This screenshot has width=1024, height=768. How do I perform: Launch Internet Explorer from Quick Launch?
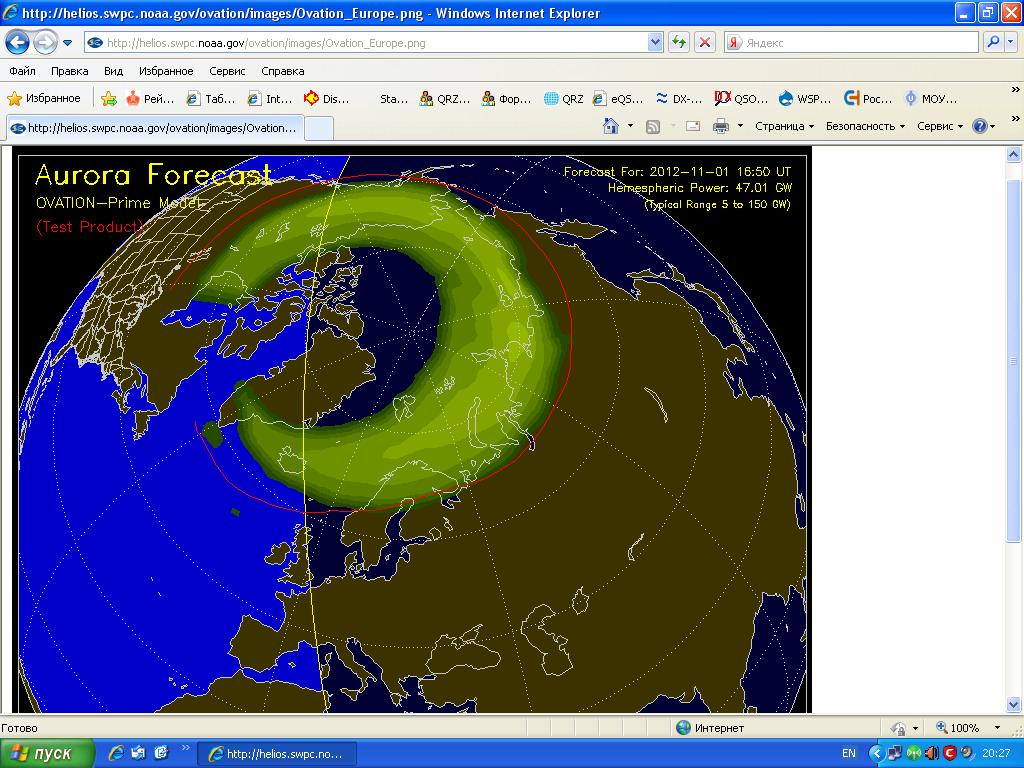(116, 753)
